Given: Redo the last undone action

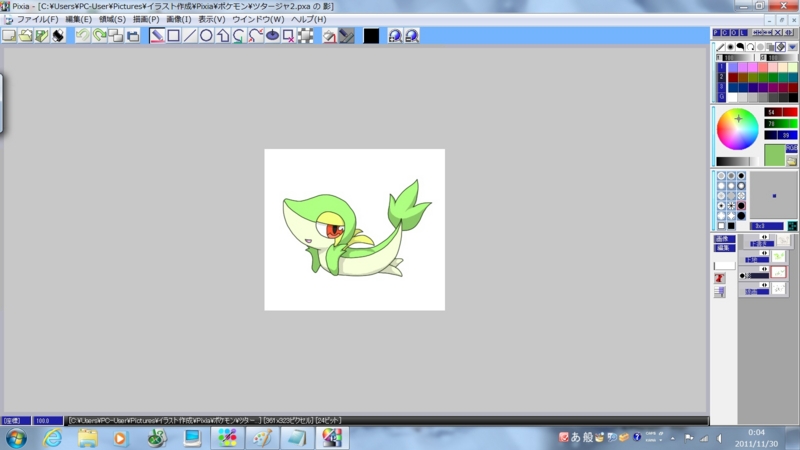Looking at the screenshot, I should [99, 36].
